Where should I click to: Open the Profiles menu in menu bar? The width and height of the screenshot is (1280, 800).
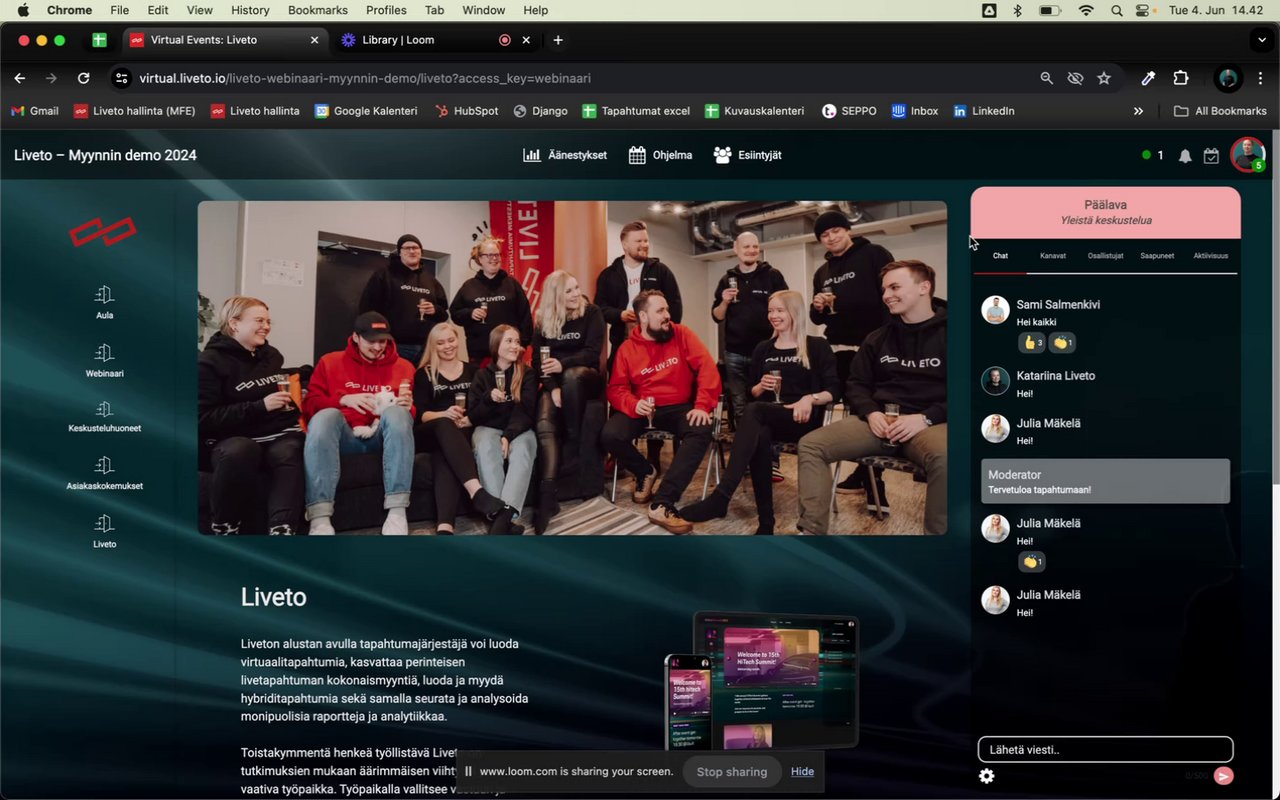click(x=386, y=10)
